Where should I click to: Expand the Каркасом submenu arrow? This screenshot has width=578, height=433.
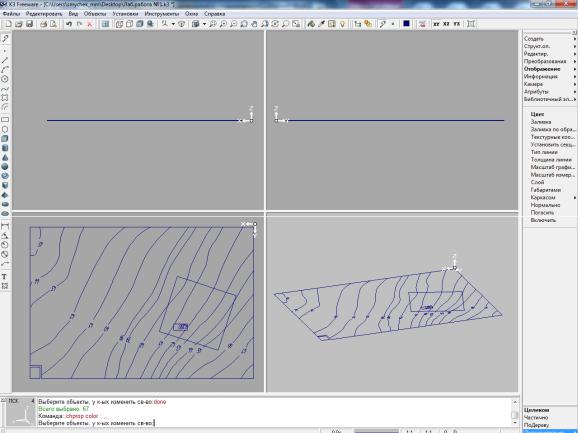575,198
